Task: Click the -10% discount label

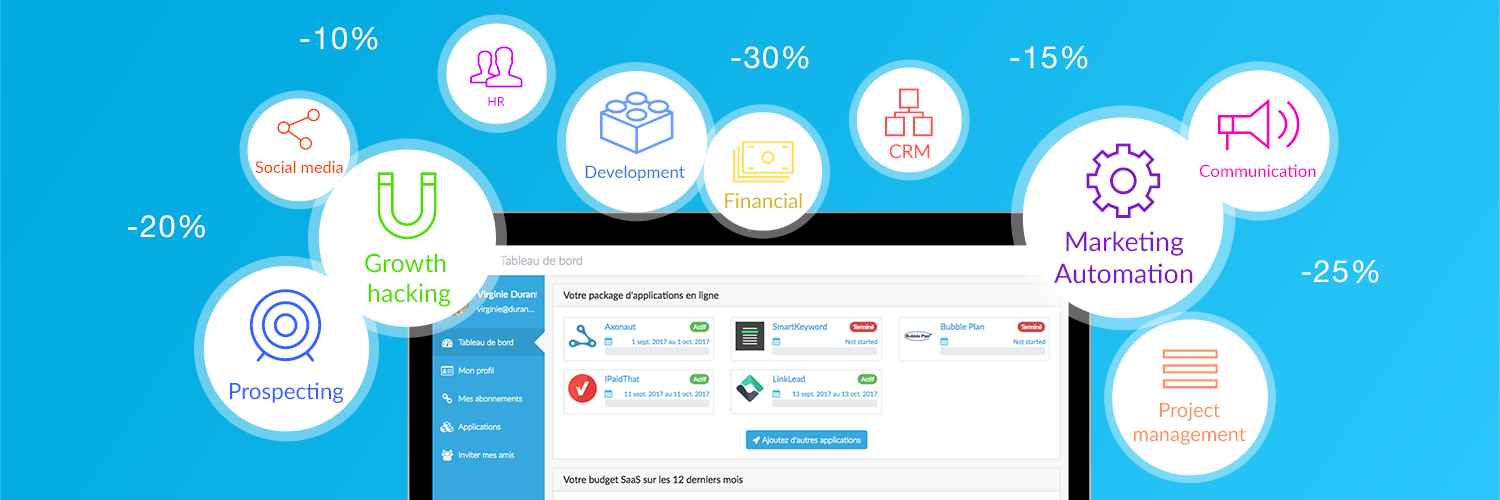Action: pyautogui.click(x=339, y=39)
